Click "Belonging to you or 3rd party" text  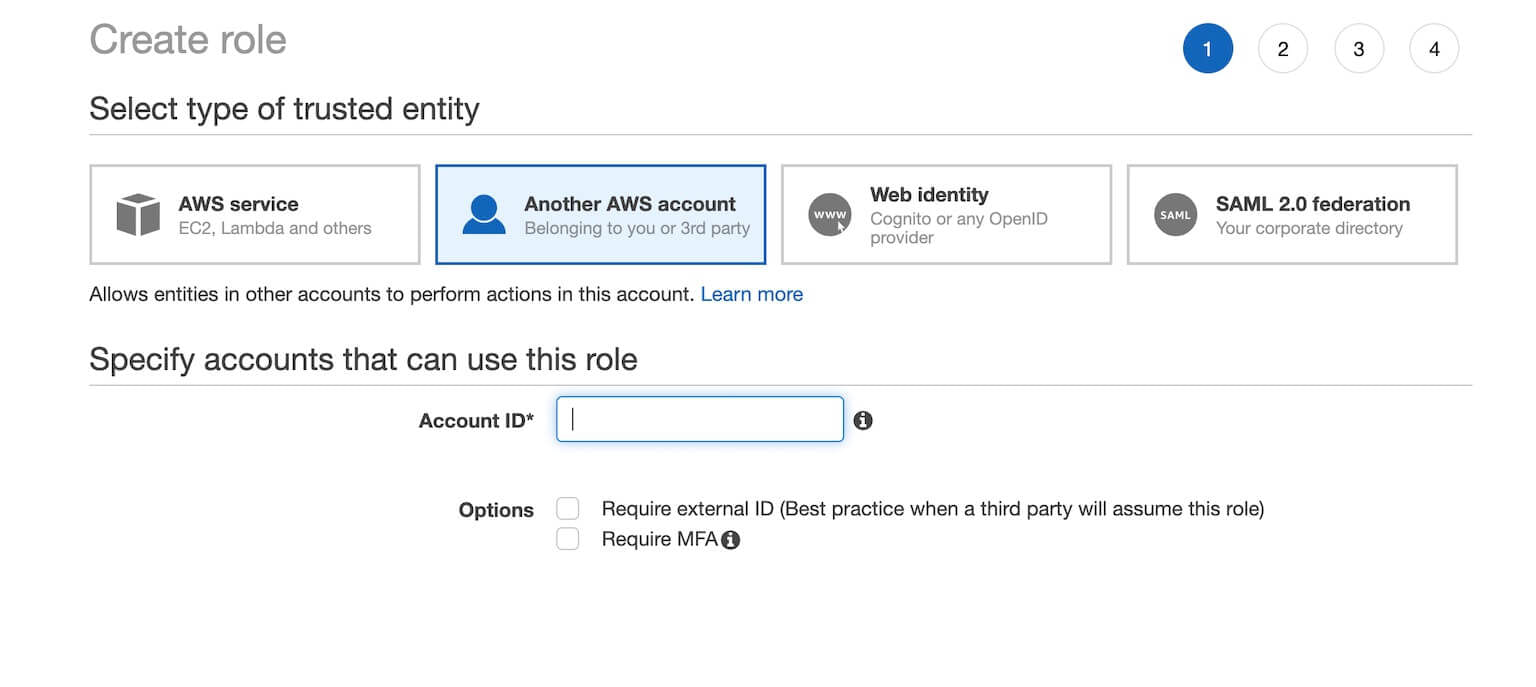[637, 228]
